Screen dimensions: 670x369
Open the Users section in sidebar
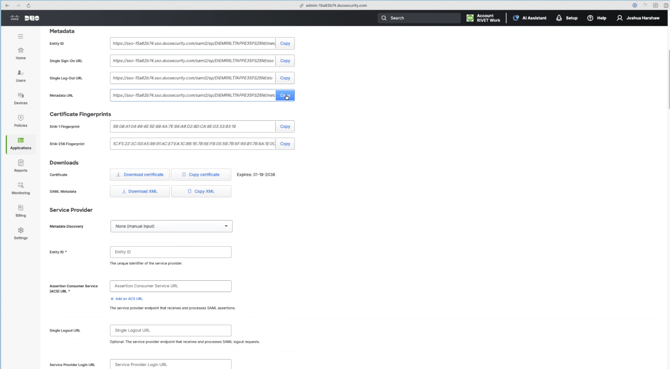click(21, 76)
